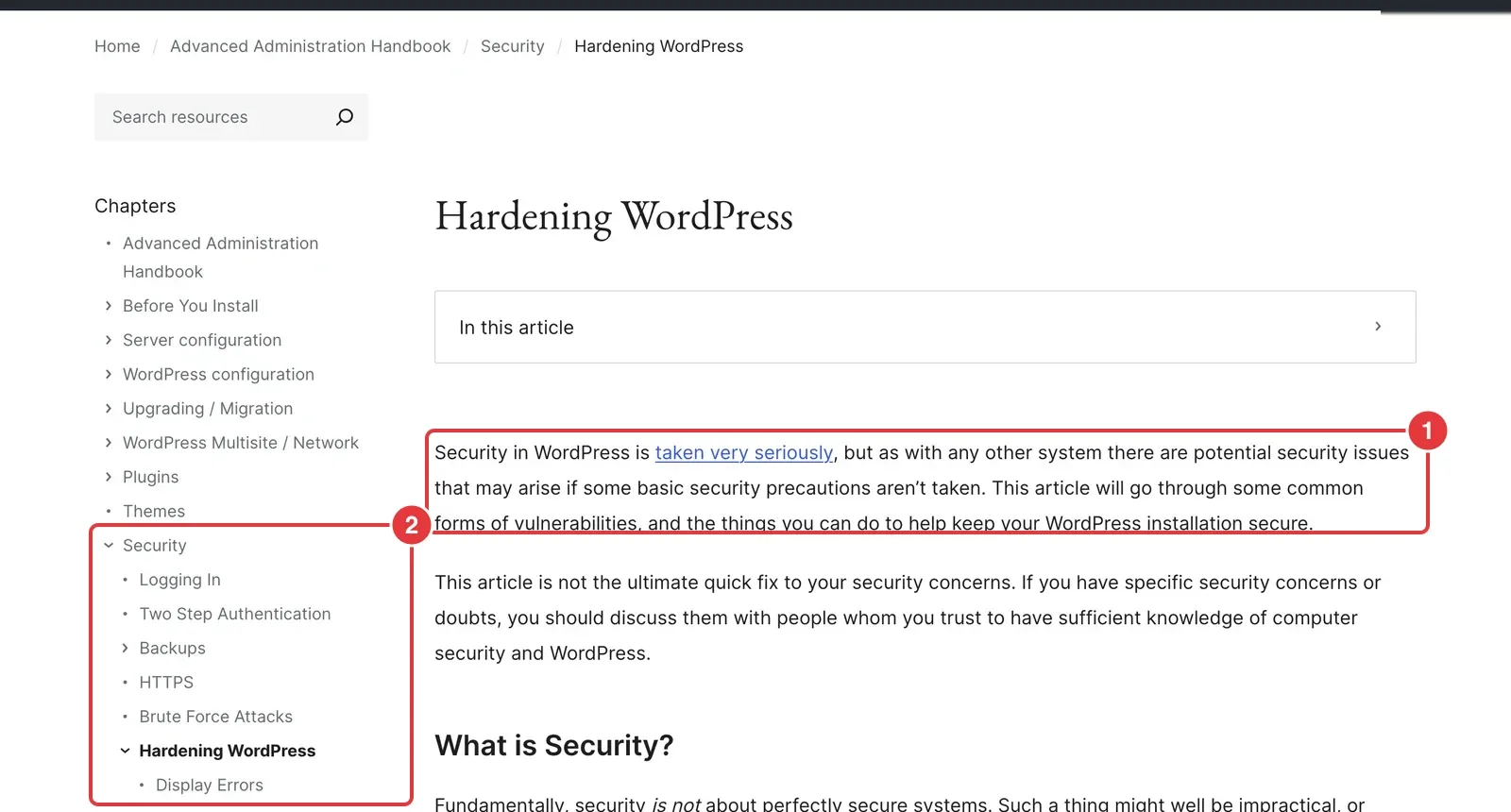This screenshot has width=1511, height=812.
Task: Open WordPress Multisite / Network chapter
Action: [241, 443]
